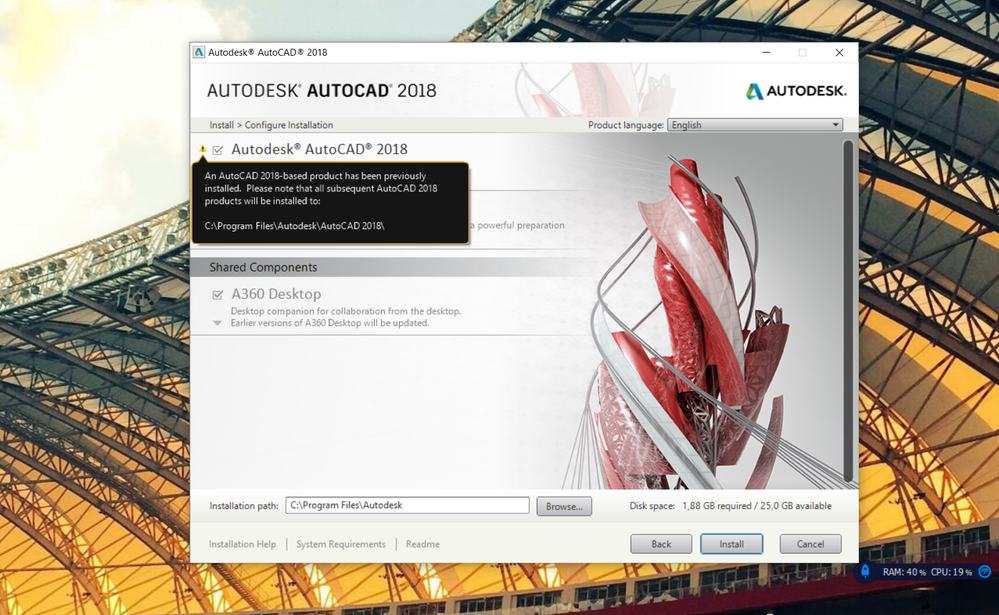Click the Install > Configure Installation breadcrumb
Viewport: 999px width, 615px height.
(271, 125)
